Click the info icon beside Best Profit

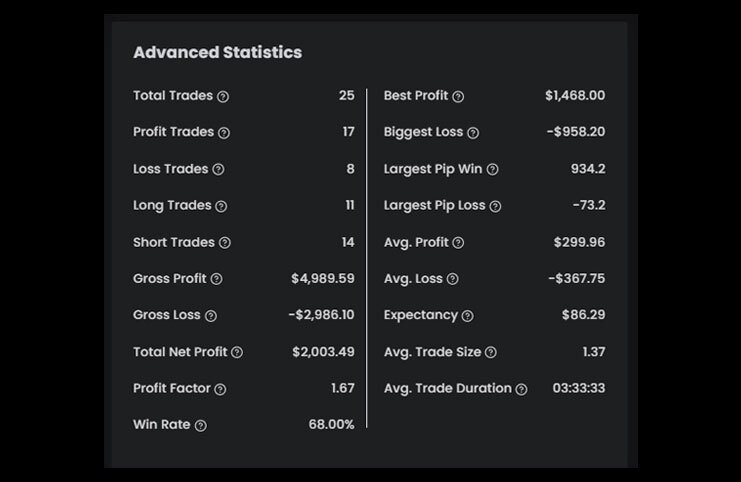[x=458, y=97]
